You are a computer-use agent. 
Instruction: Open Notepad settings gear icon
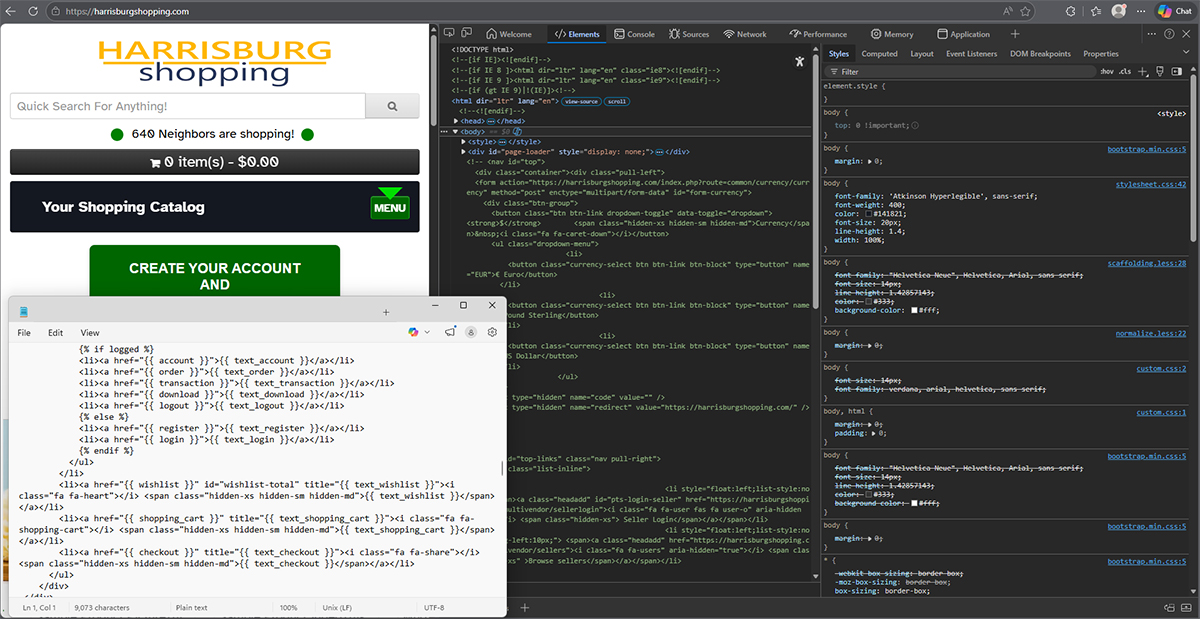tap(492, 332)
